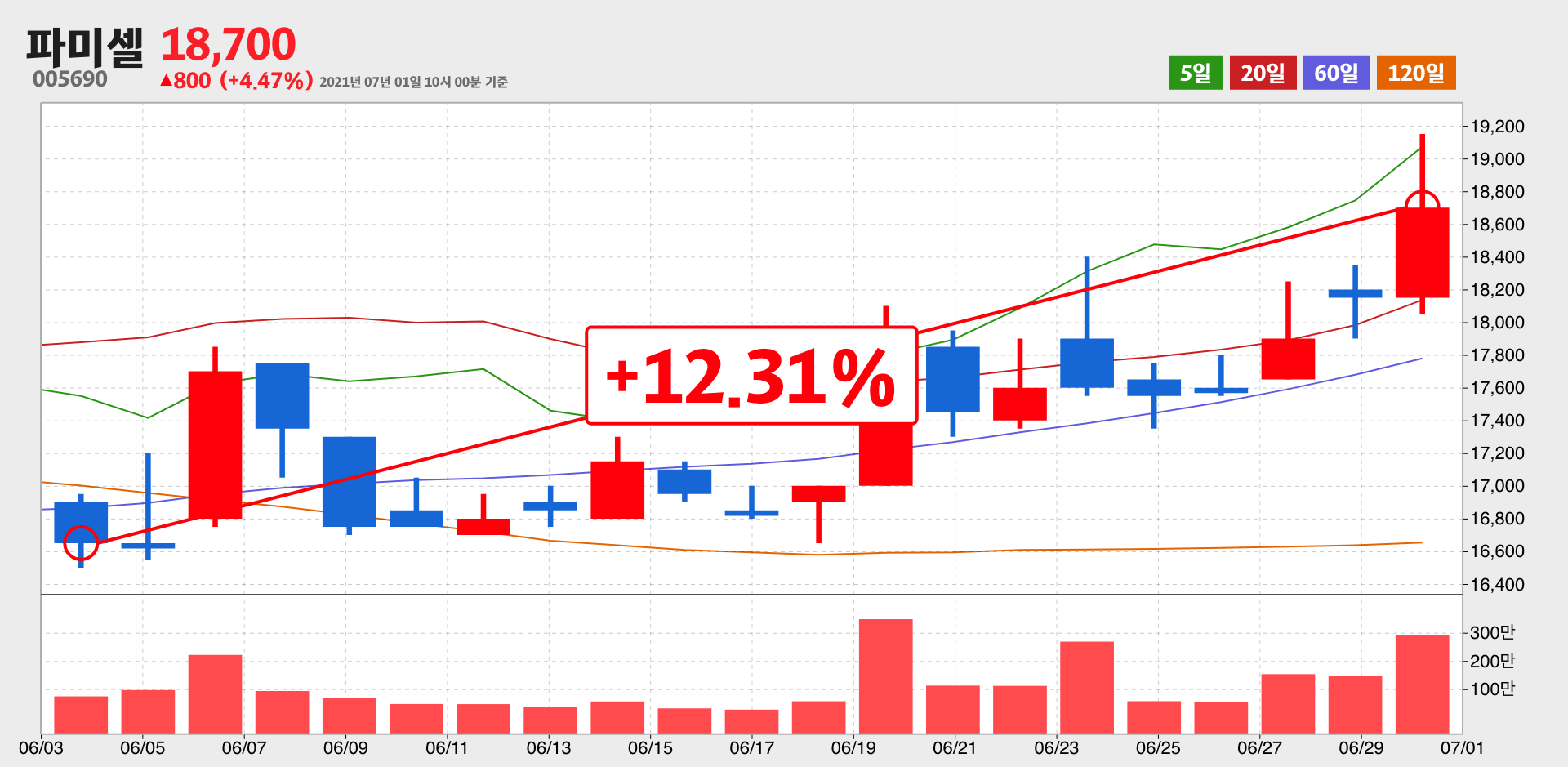Click the y-axis label 16,600
Viewport: 1568px width, 767px height.
(1497, 551)
